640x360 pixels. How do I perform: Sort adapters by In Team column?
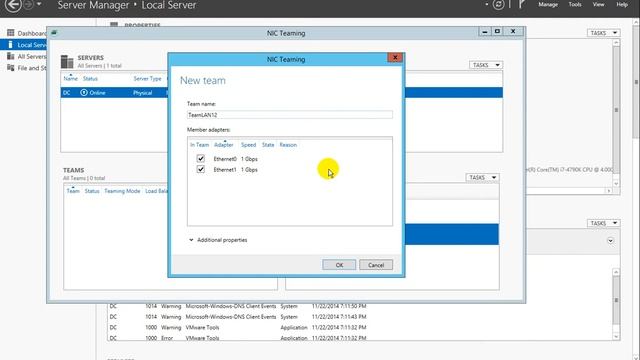pyautogui.click(x=199, y=145)
